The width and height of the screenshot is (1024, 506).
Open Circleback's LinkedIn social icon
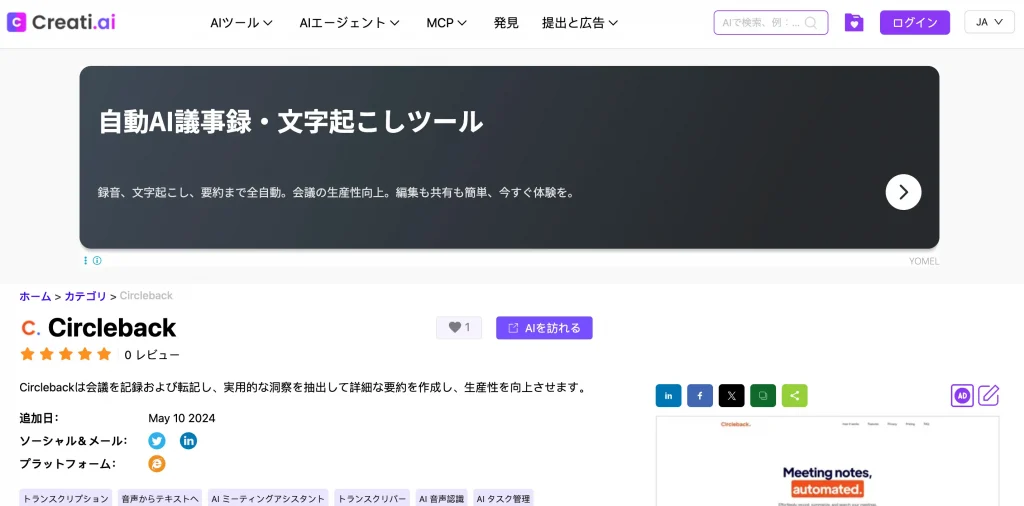188,441
